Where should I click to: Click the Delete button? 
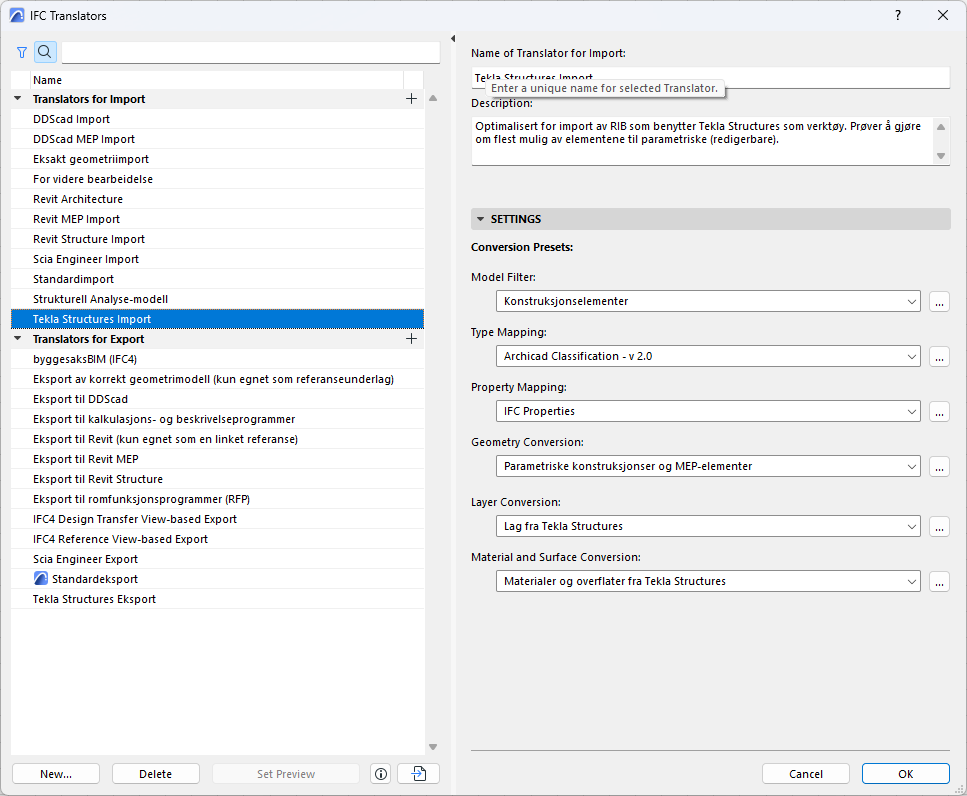[x=155, y=774]
